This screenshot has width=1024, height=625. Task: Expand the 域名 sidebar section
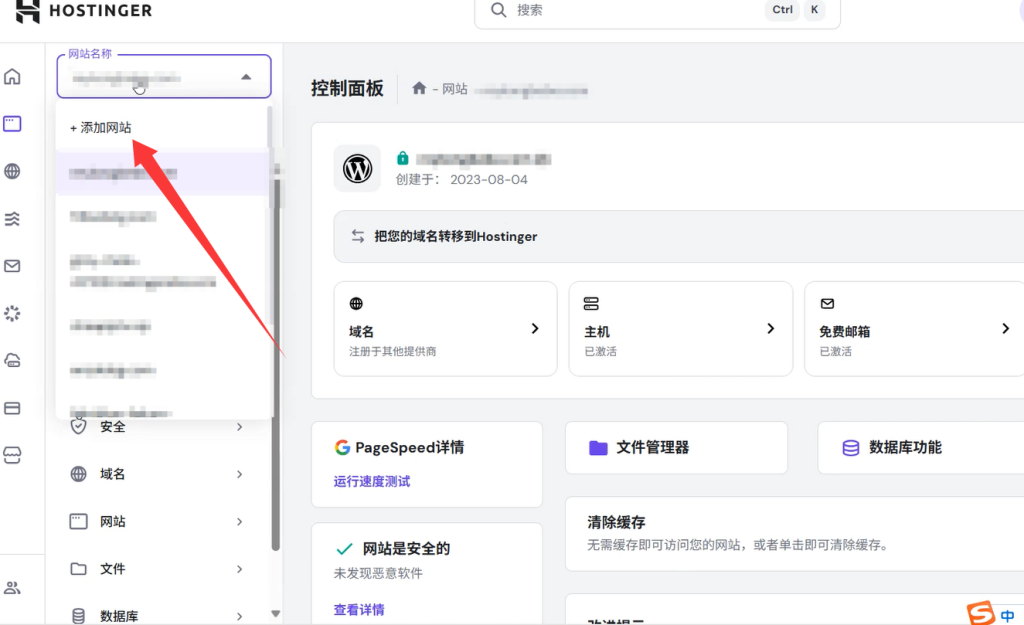point(156,474)
